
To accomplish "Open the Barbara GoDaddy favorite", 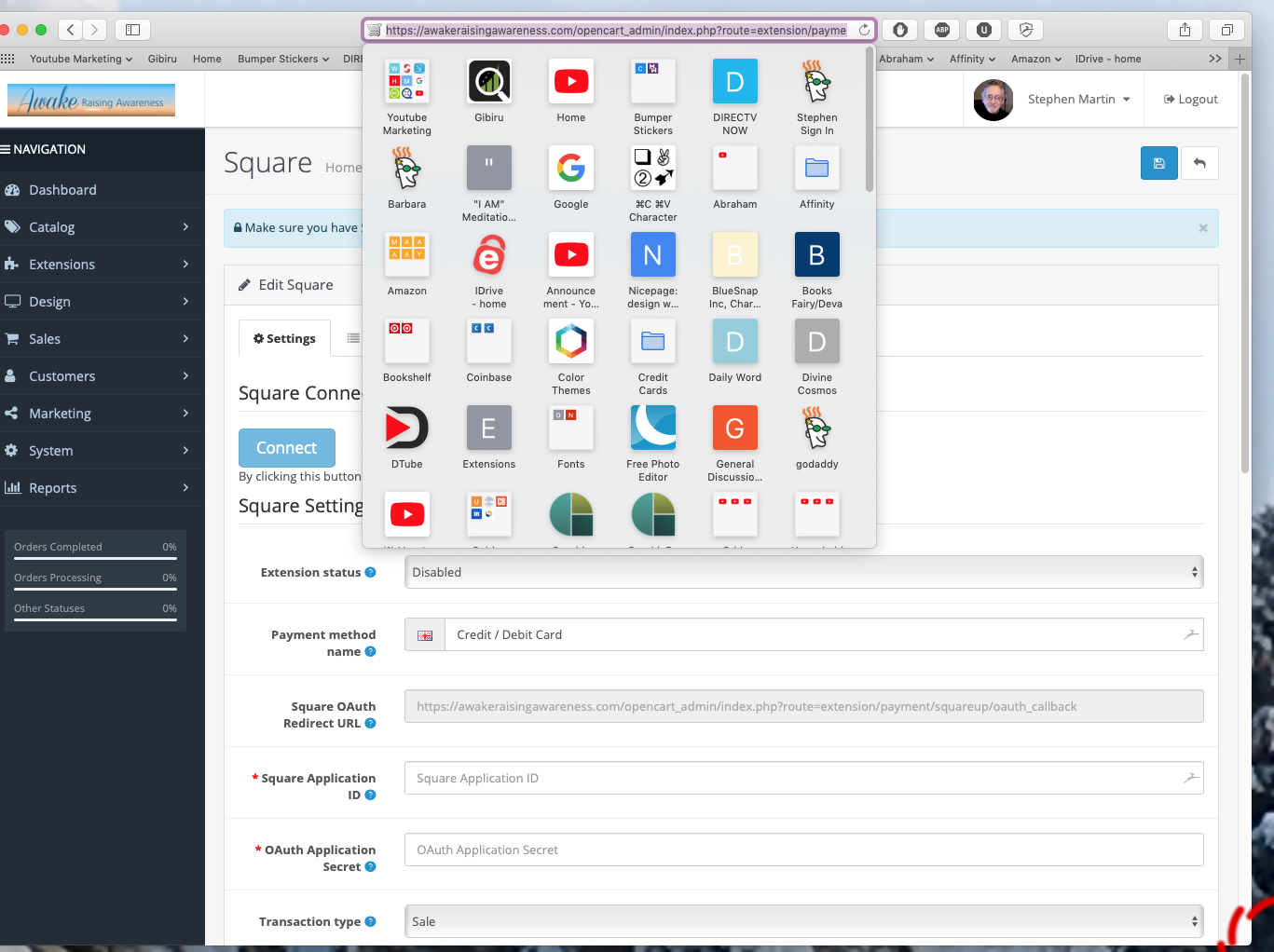I will (x=407, y=169).
